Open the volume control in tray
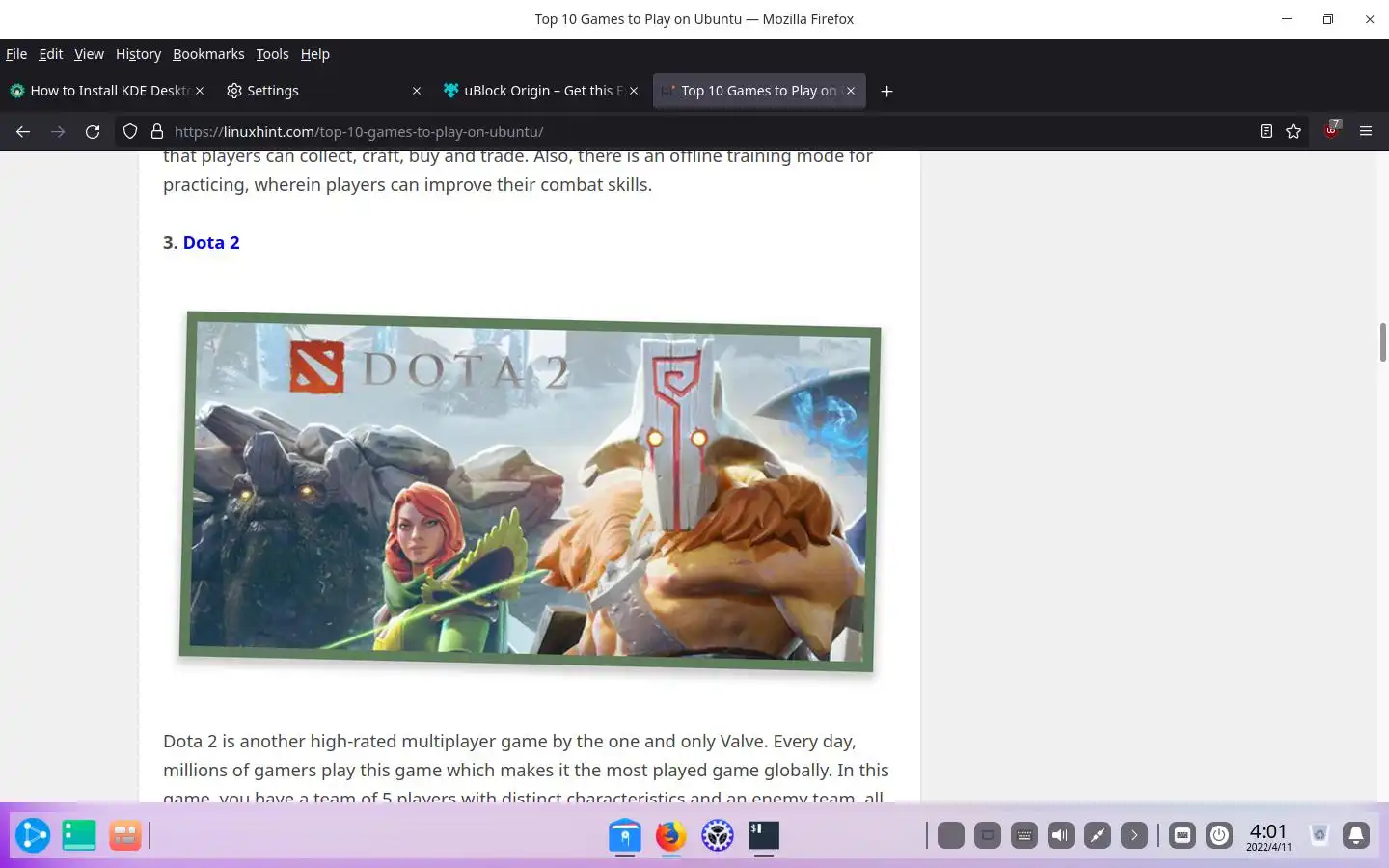This screenshot has width=1389, height=868. coord(1061,835)
